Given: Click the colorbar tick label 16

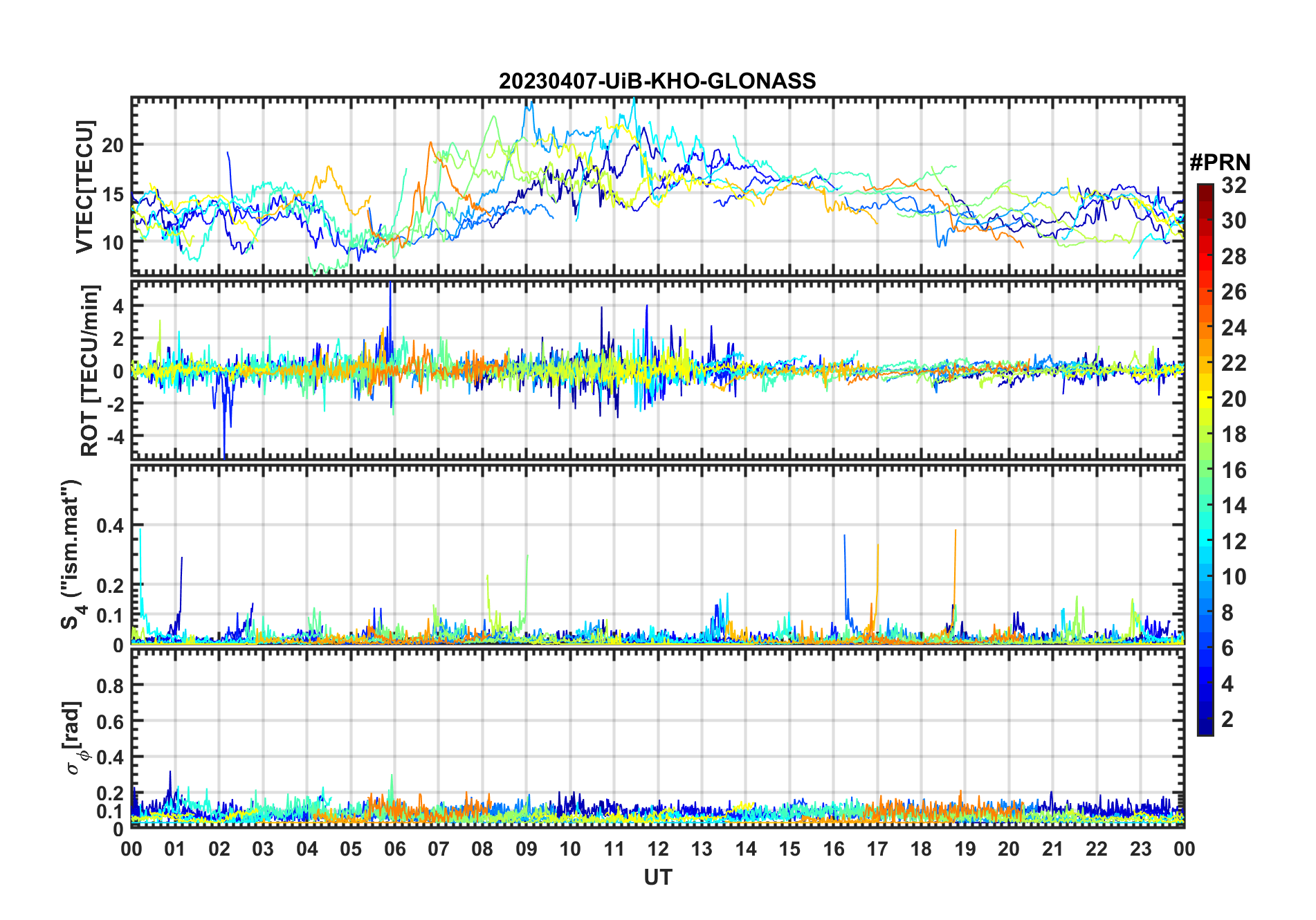Looking at the screenshot, I should [1234, 470].
